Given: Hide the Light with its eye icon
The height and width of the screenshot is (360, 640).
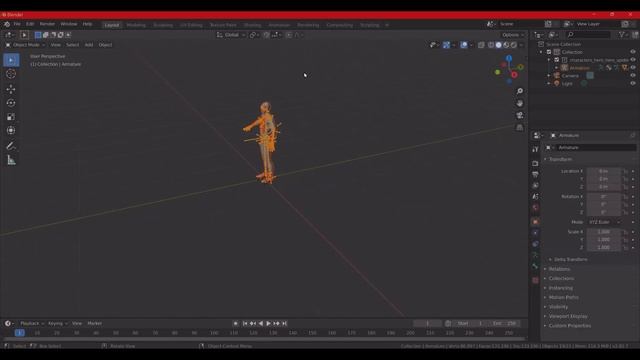Looking at the screenshot, I should [x=633, y=83].
